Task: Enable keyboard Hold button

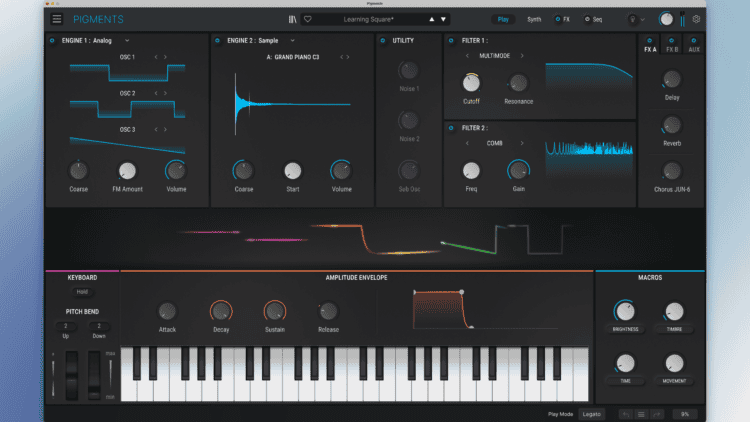Action: point(82,292)
